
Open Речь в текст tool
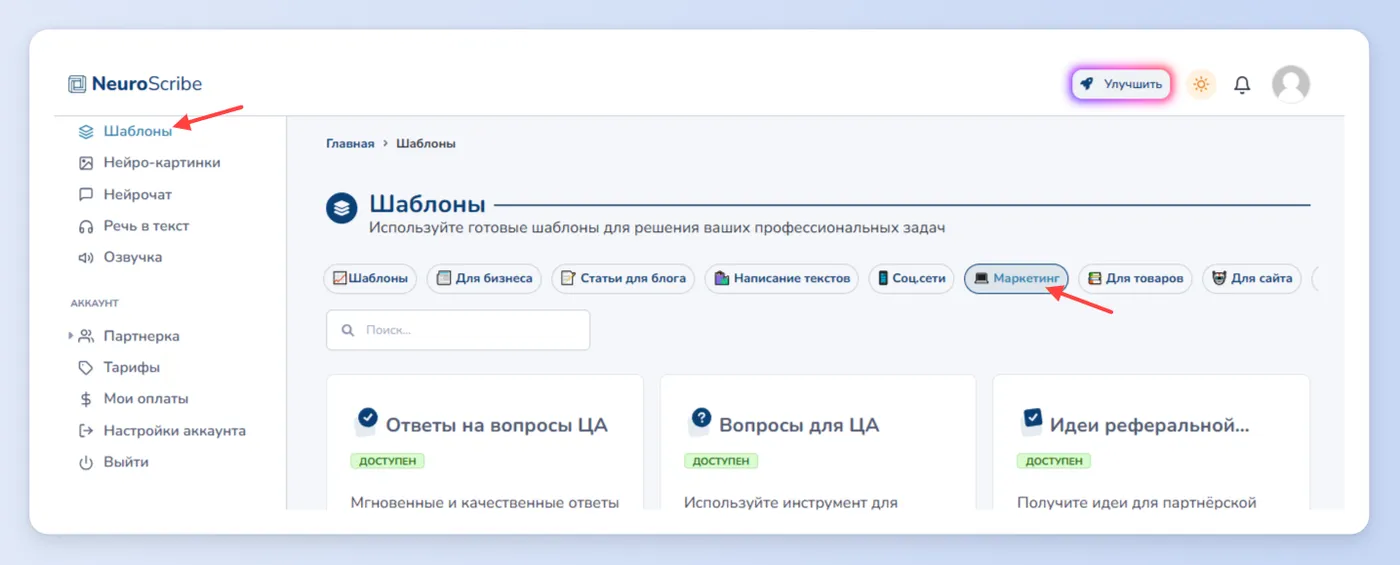(x=146, y=226)
